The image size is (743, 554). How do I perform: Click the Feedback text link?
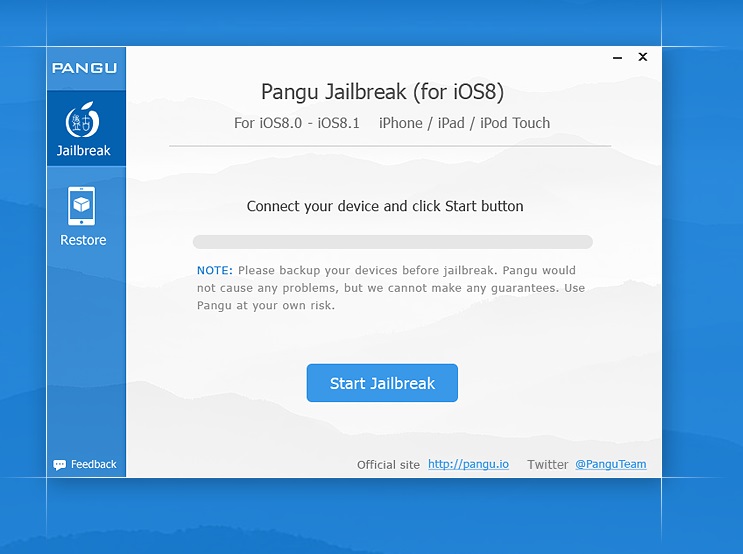pyautogui.click(x=93, y=464)
